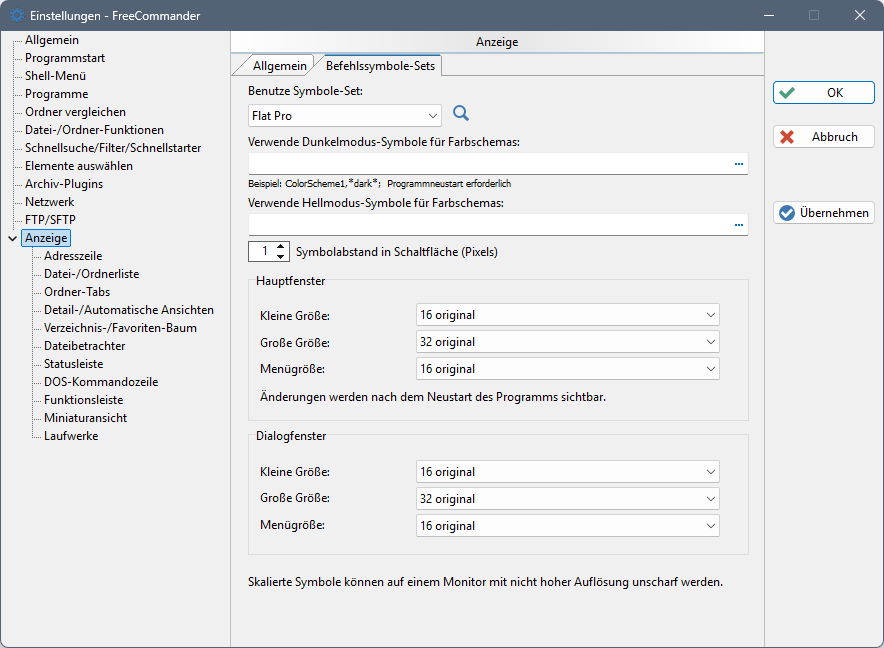This screenshot has height=648, width=884.
Task: Click the ellipsis button for Hellmodus-Symbole field
Action: point(739,224)
